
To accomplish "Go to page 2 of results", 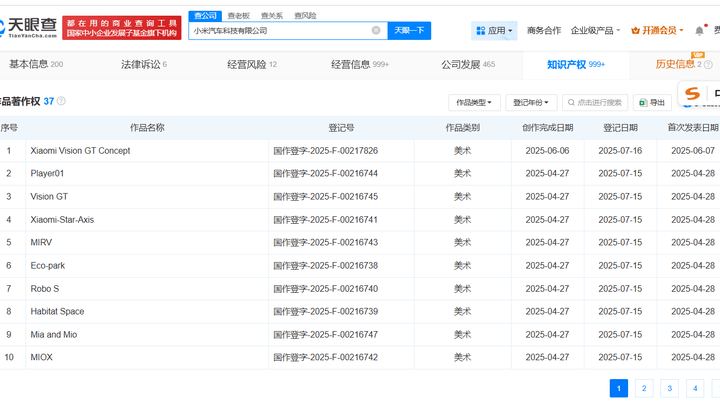I will (644, 388).
